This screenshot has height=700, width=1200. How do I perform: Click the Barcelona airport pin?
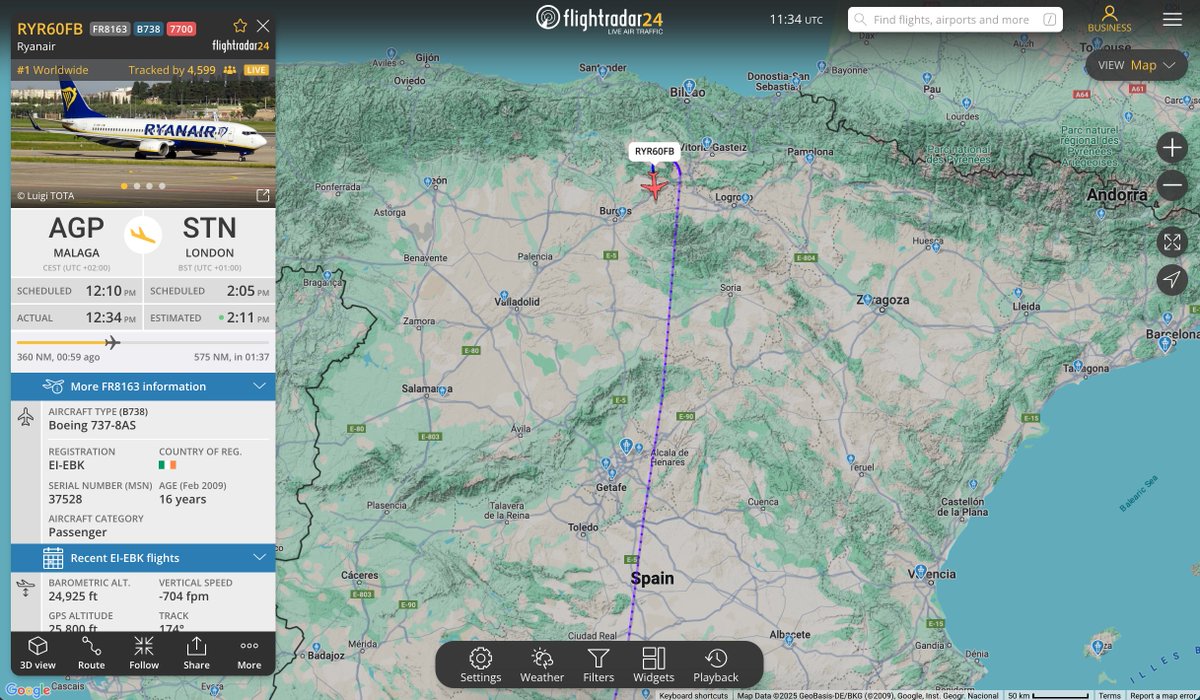1165,345
